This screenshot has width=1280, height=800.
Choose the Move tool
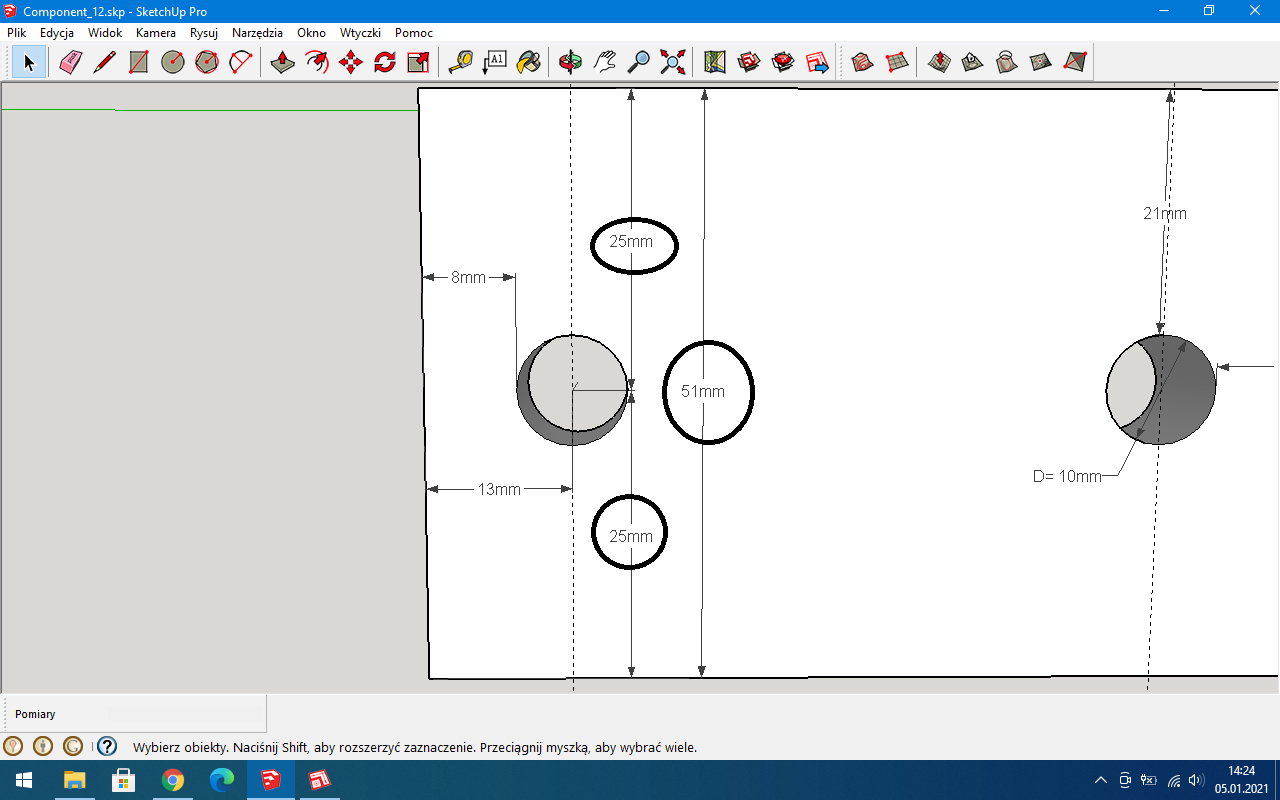351,63
